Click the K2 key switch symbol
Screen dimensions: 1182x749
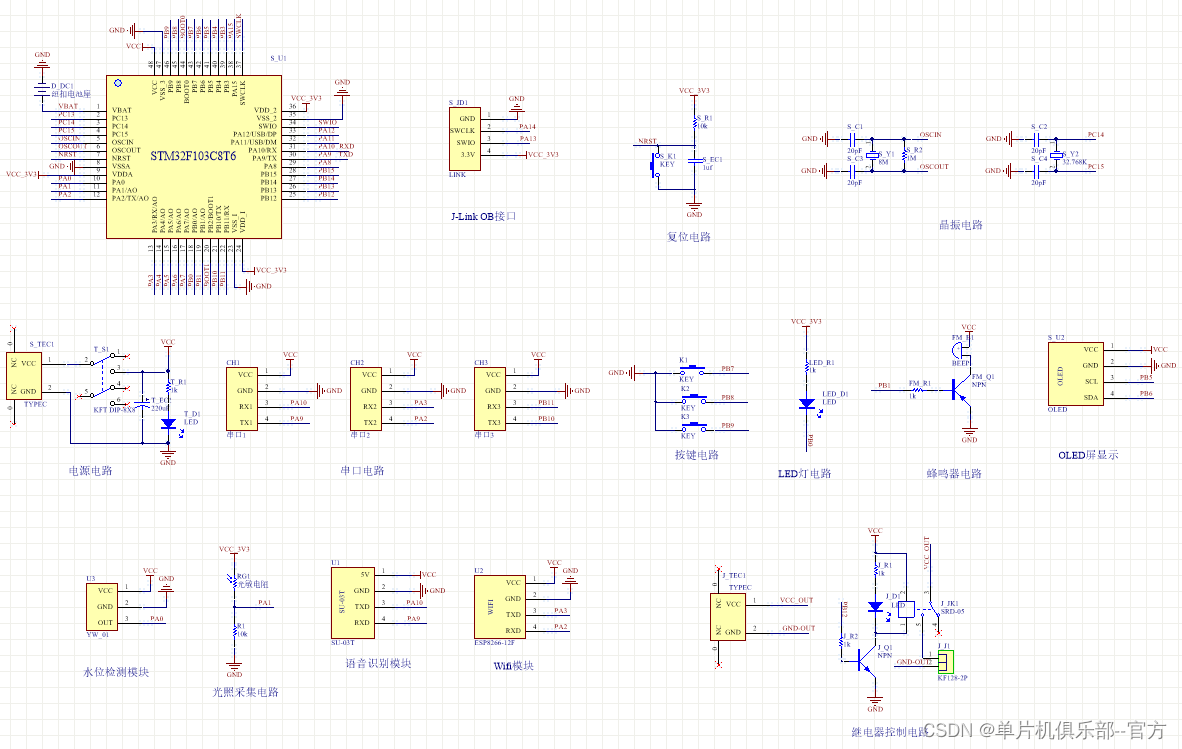click(x=694, y=399)
